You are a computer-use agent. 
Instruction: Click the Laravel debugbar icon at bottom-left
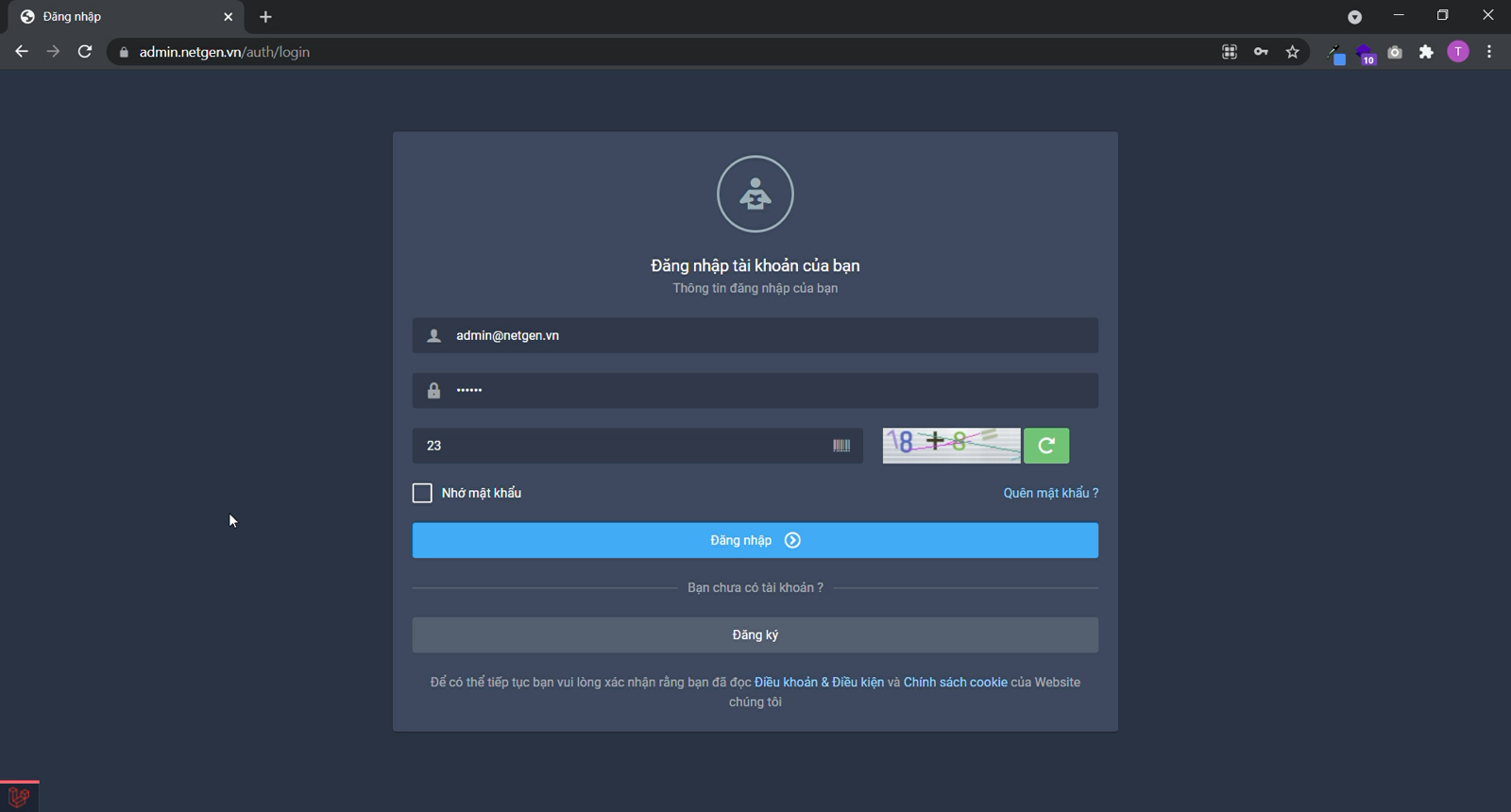pyautogui.click(x=19, y=797)
